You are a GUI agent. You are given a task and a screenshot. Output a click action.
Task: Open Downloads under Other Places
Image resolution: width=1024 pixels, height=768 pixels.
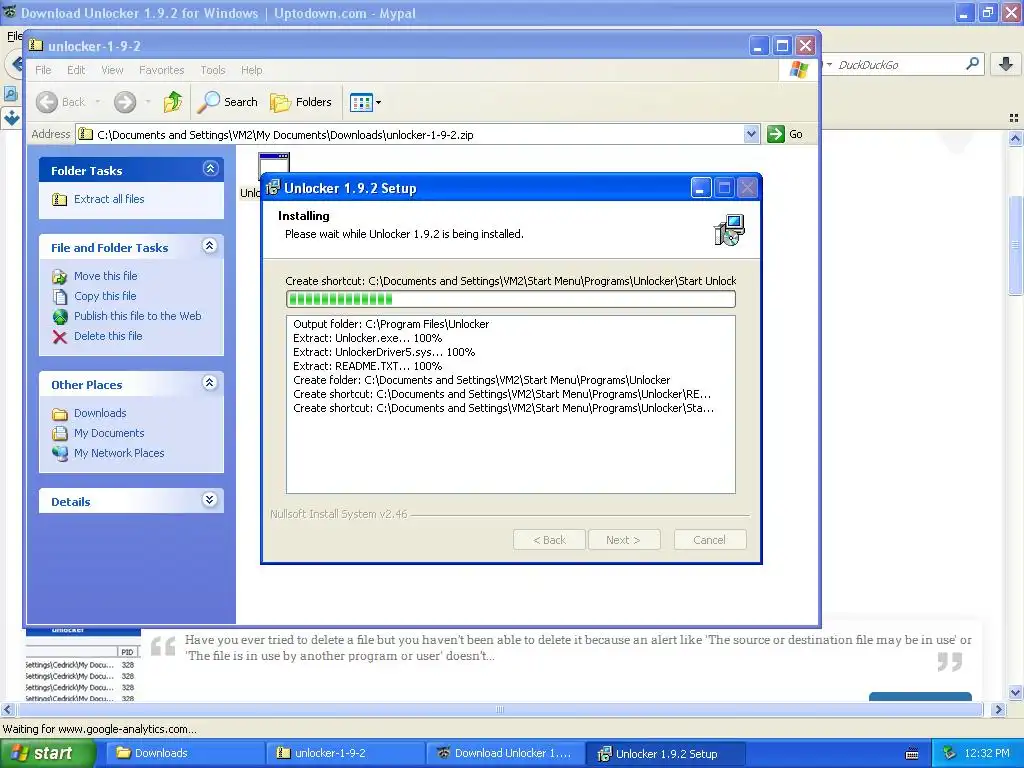tap(100, 413)
